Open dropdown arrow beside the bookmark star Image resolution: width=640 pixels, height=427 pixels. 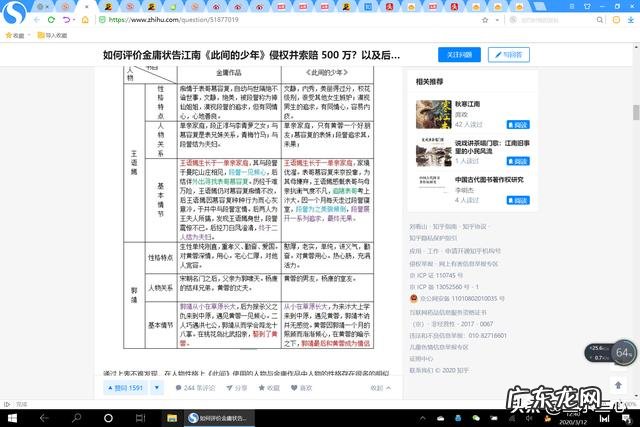(x=497, y=20)
